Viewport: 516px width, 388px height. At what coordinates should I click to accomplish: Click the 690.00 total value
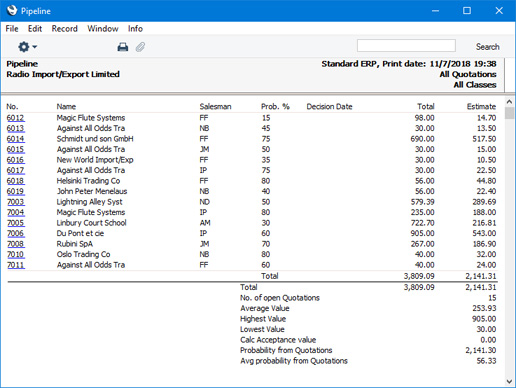pos(422,139)
